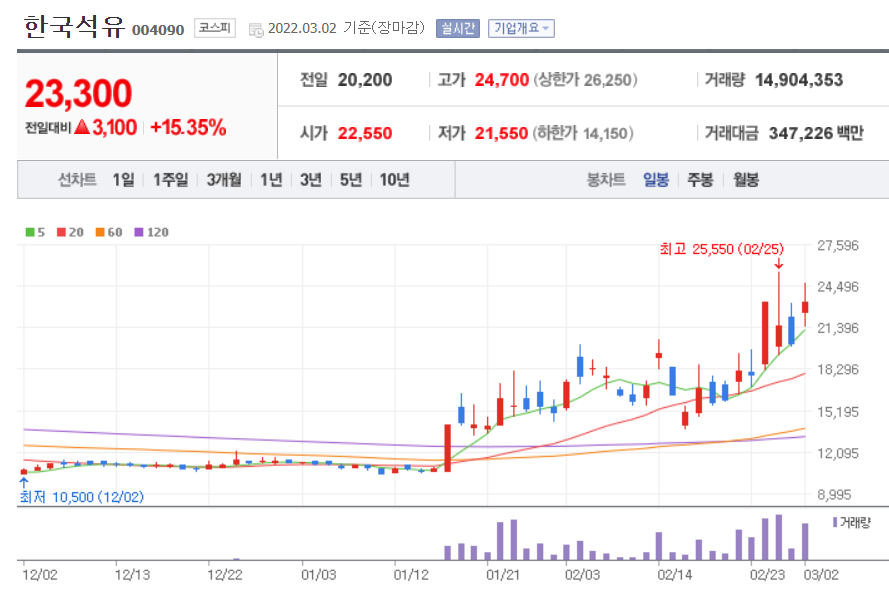The image size is (889, 589).
Task: Open the 기업개요 dropdown
Action: 521,28
